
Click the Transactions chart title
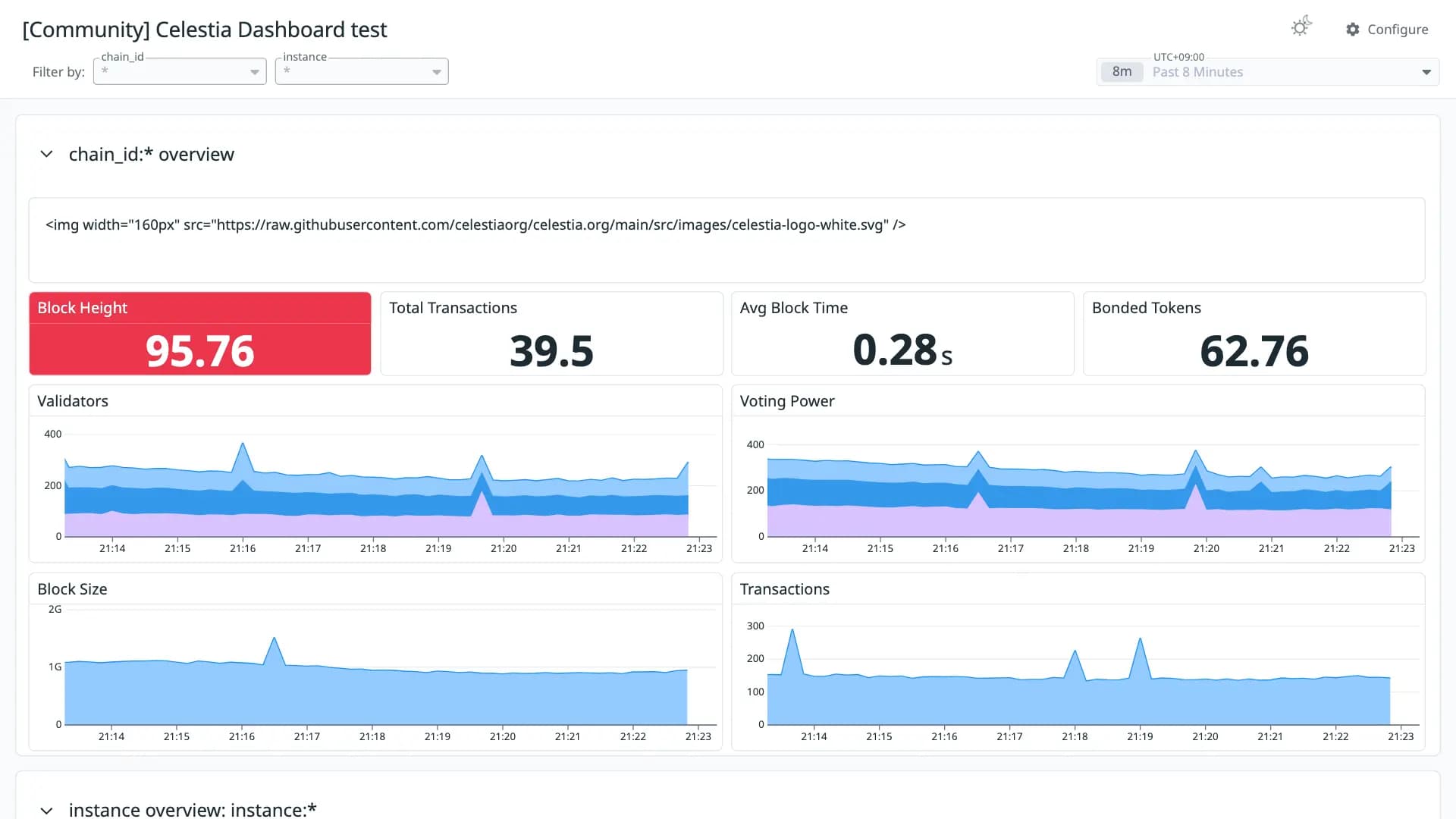point(785,589)
